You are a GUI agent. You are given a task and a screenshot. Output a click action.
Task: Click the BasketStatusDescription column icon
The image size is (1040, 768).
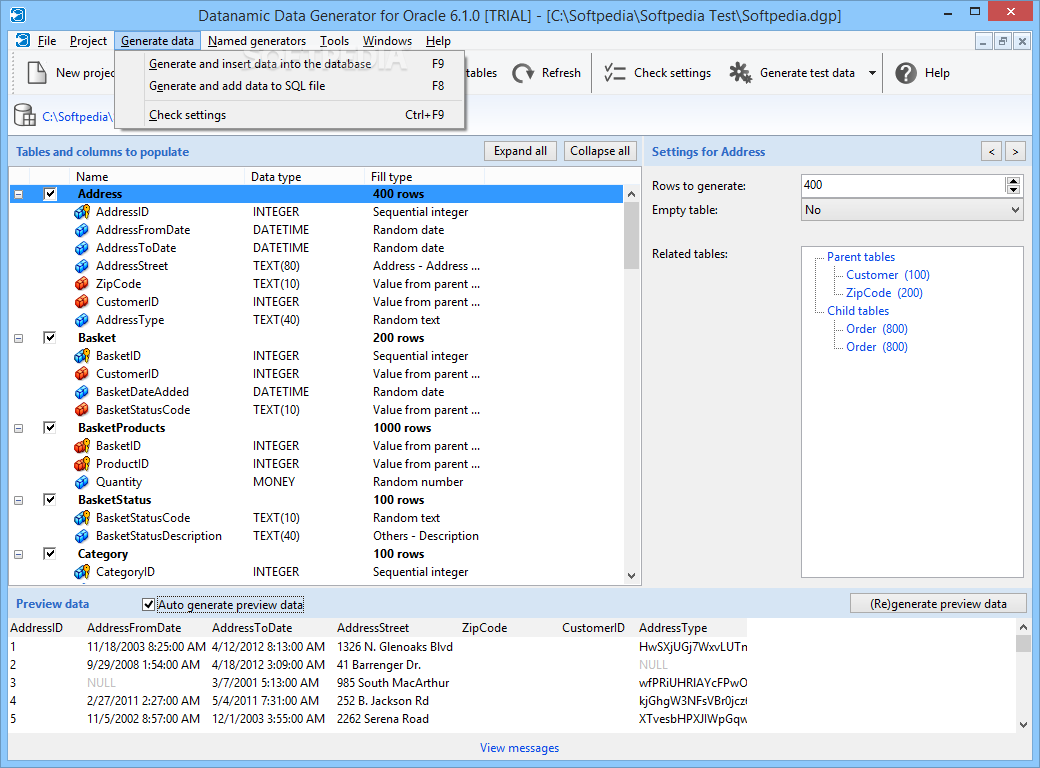pyautogui.click(x=82, y=536)
